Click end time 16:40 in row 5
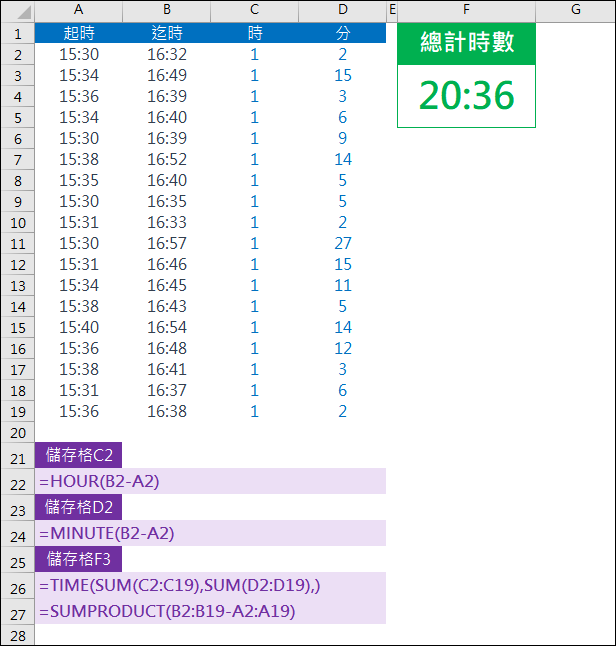 [166, 117]
